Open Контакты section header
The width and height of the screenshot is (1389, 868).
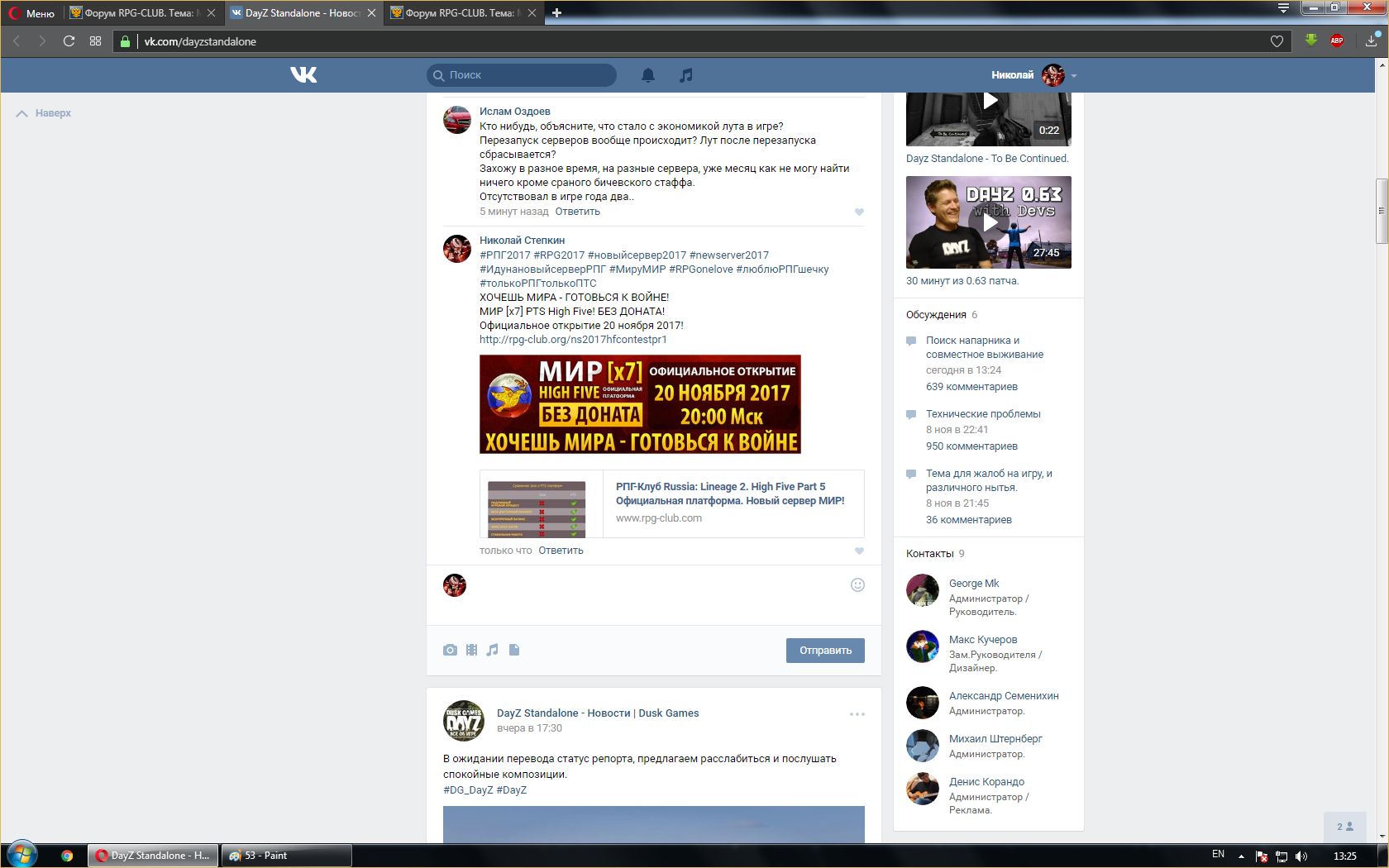point(930,553)
